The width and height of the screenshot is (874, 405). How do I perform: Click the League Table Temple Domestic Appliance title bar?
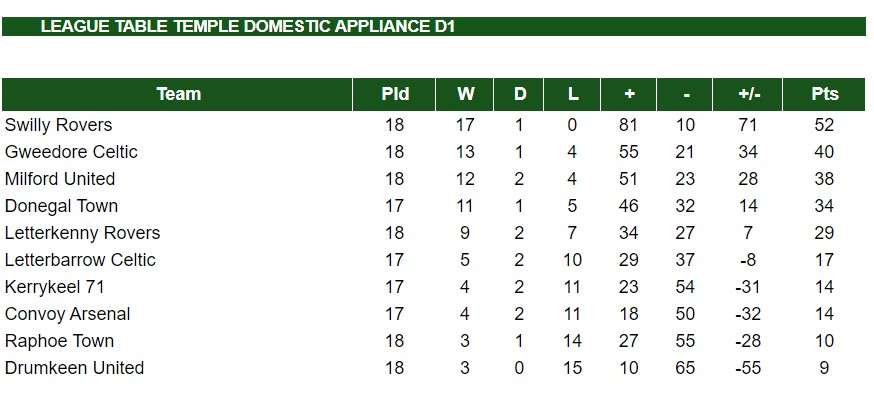tap(434, 26)
